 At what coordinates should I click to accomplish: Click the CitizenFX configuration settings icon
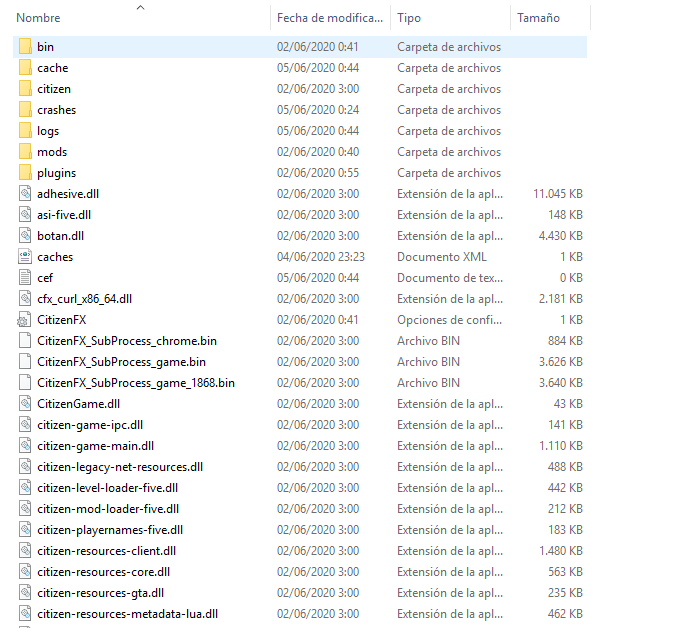click(x=24, y=320)
